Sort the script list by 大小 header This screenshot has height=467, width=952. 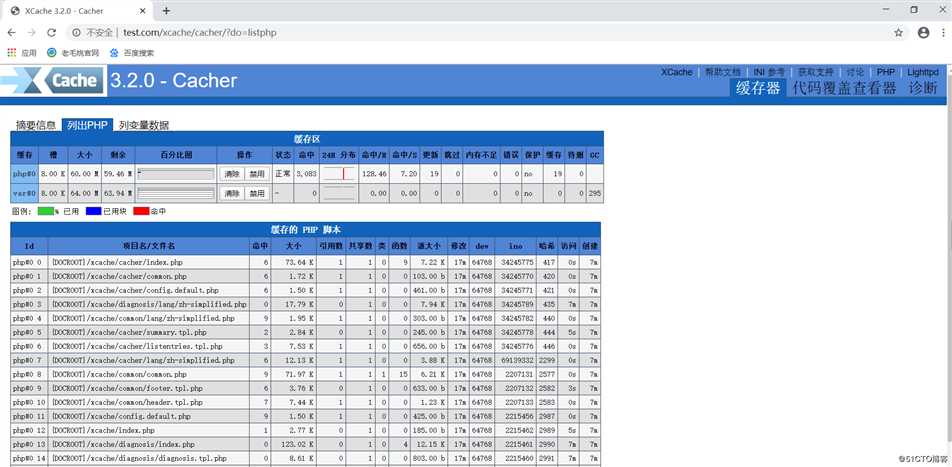293,246
